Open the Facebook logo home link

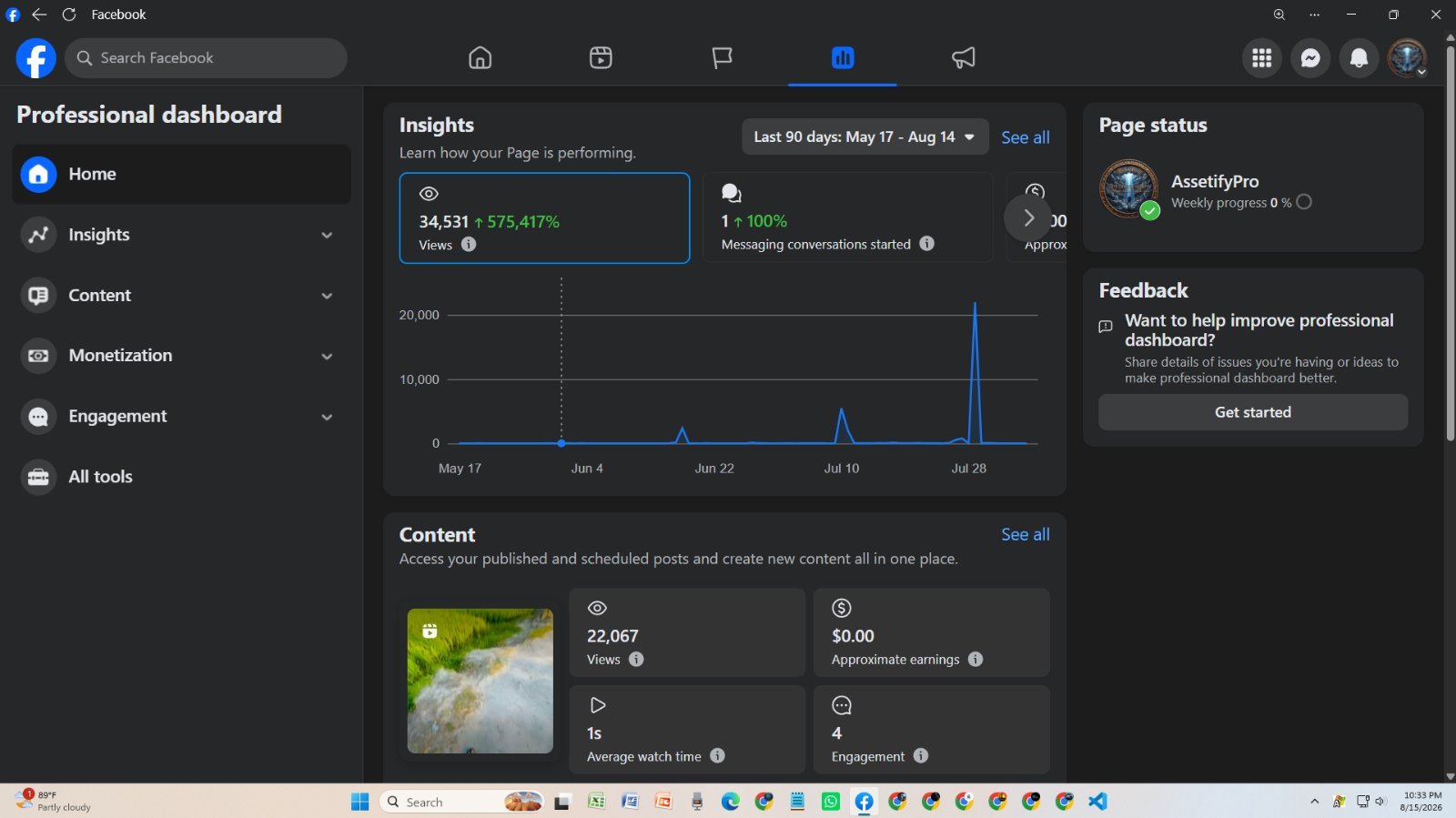35,58
